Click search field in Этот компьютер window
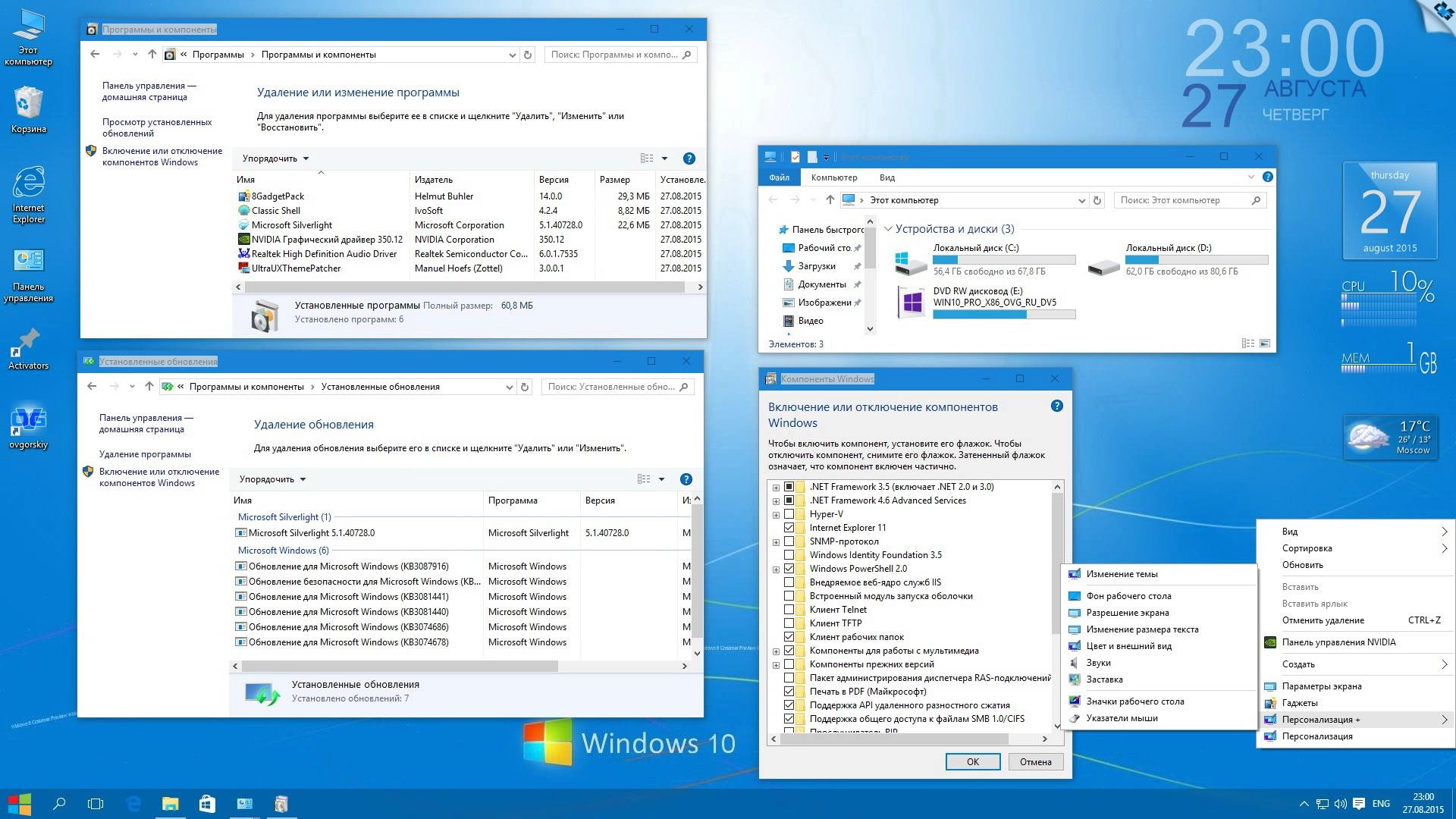This screenshot has height=819, width=1456. click(1191, 200)
